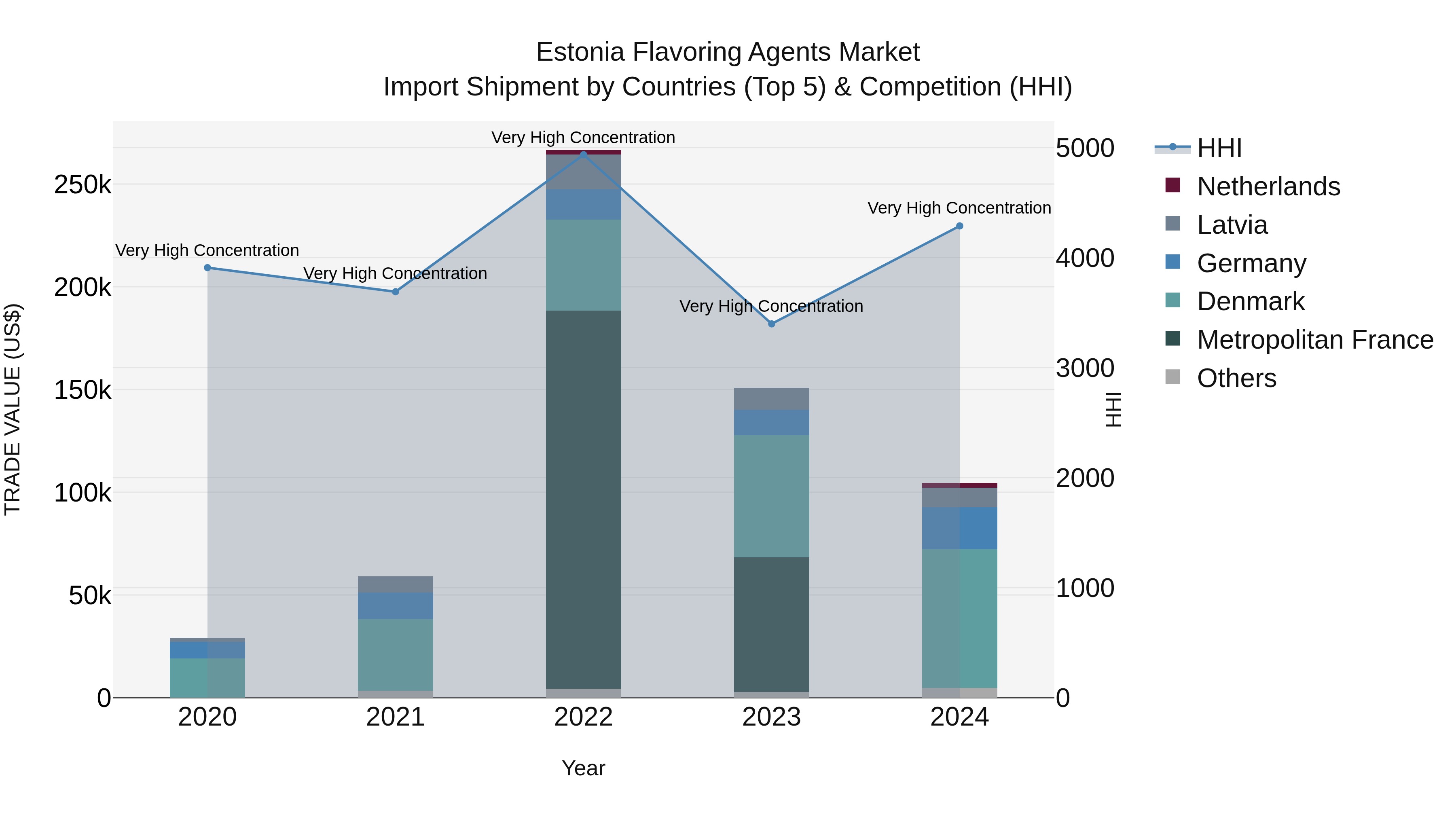The width and height of the screenshot is (1456, 819).
Task: Click 'Very High Concentration' annotation above 2024
Action: pyautogui.click(x=959, y=208)
